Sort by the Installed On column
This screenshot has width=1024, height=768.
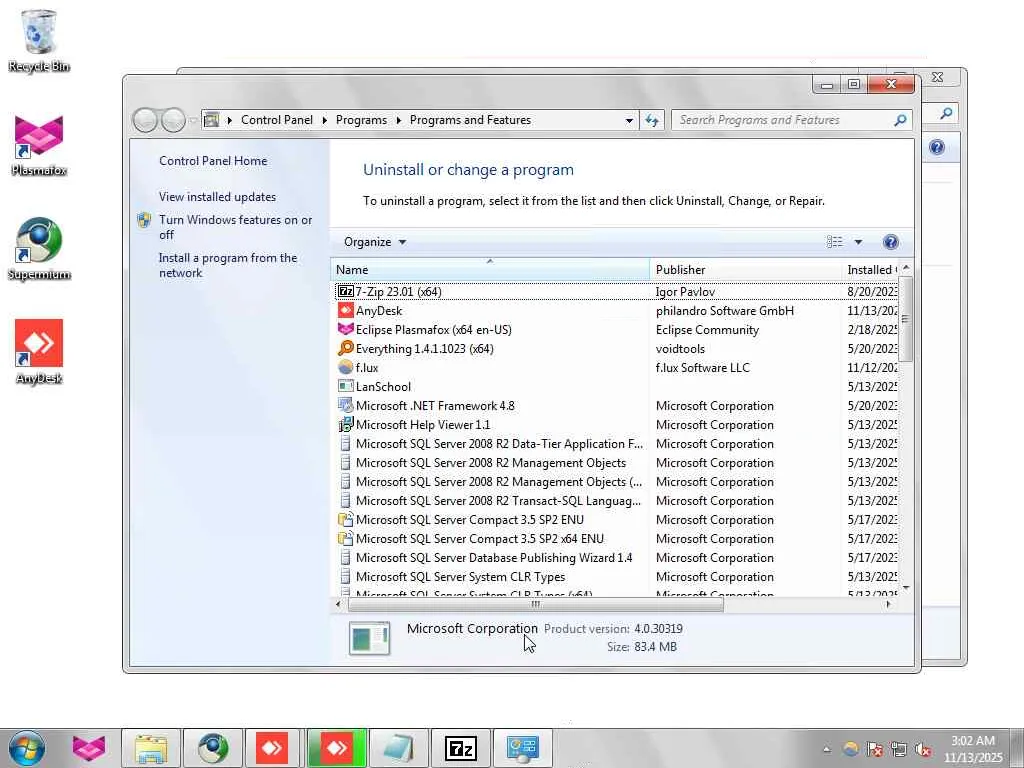[x=871, y=270]
